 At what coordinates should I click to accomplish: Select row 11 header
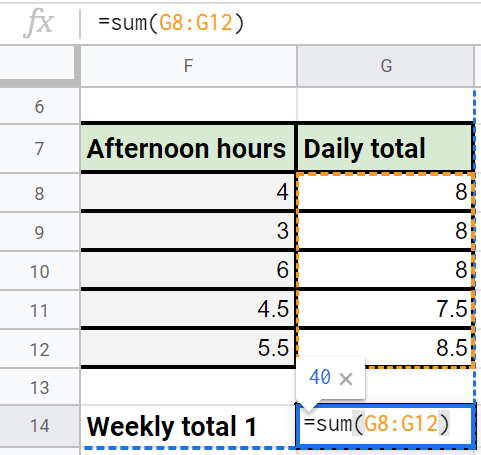tap(40, 310)
